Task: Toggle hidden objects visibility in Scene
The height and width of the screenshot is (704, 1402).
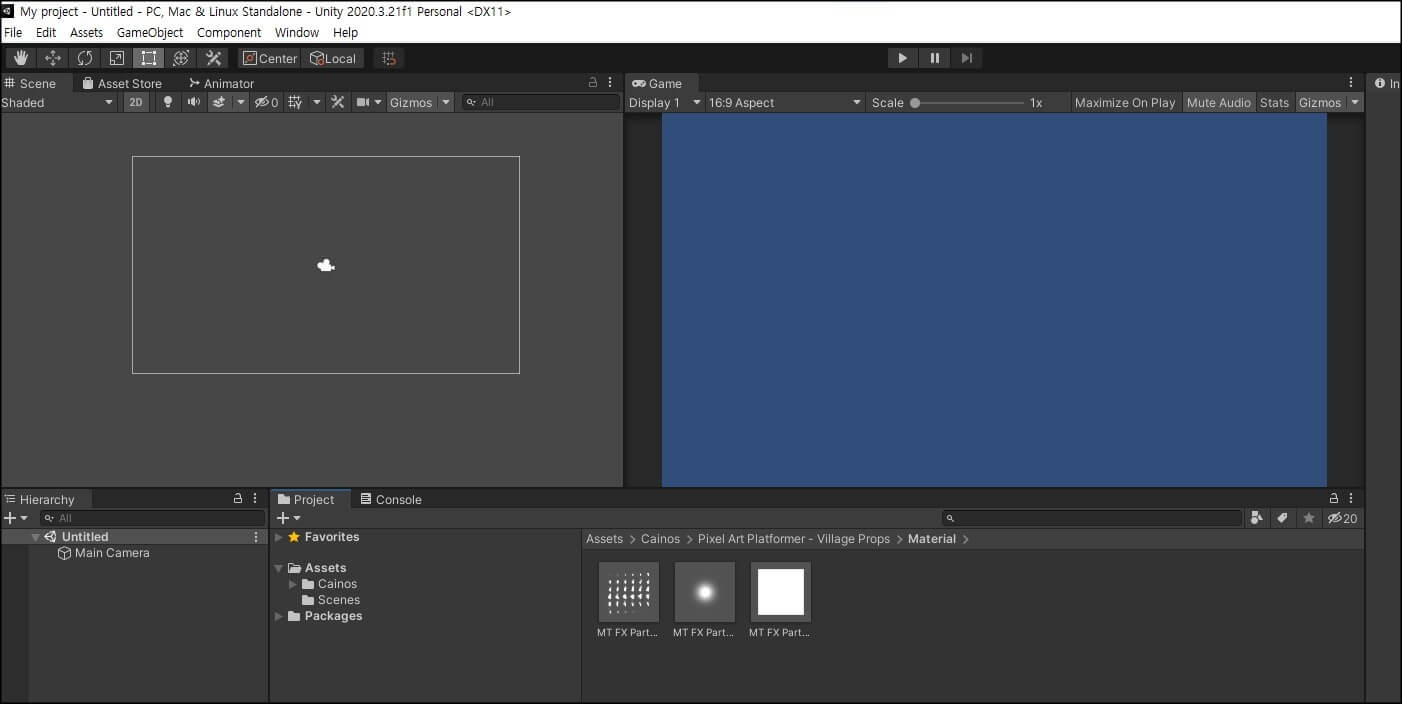Action: [266, 102]
